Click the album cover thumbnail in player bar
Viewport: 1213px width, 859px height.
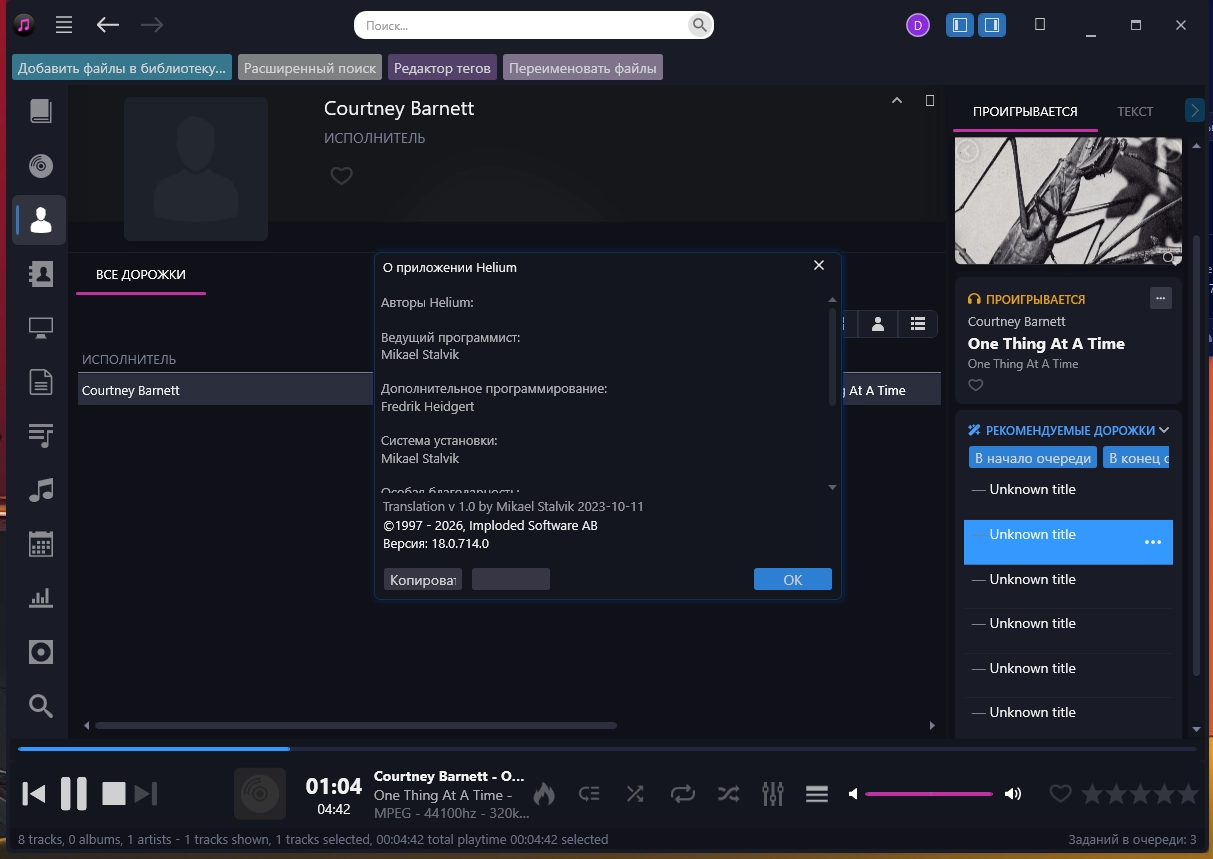coord(260,794)
